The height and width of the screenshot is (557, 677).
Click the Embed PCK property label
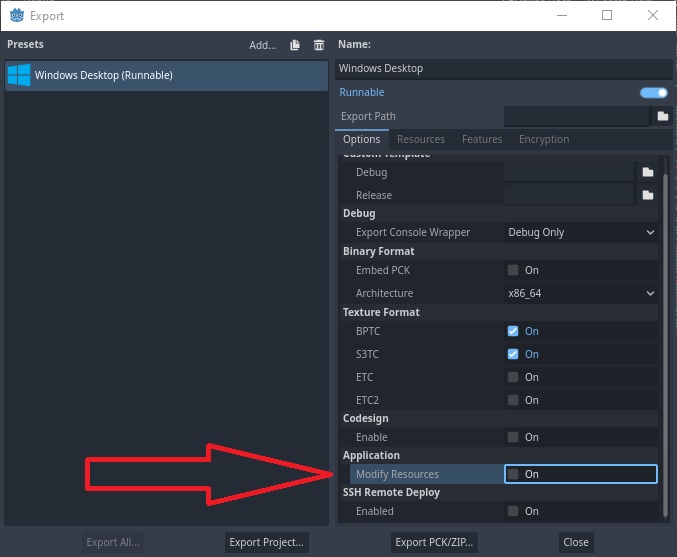click(383, 270)
